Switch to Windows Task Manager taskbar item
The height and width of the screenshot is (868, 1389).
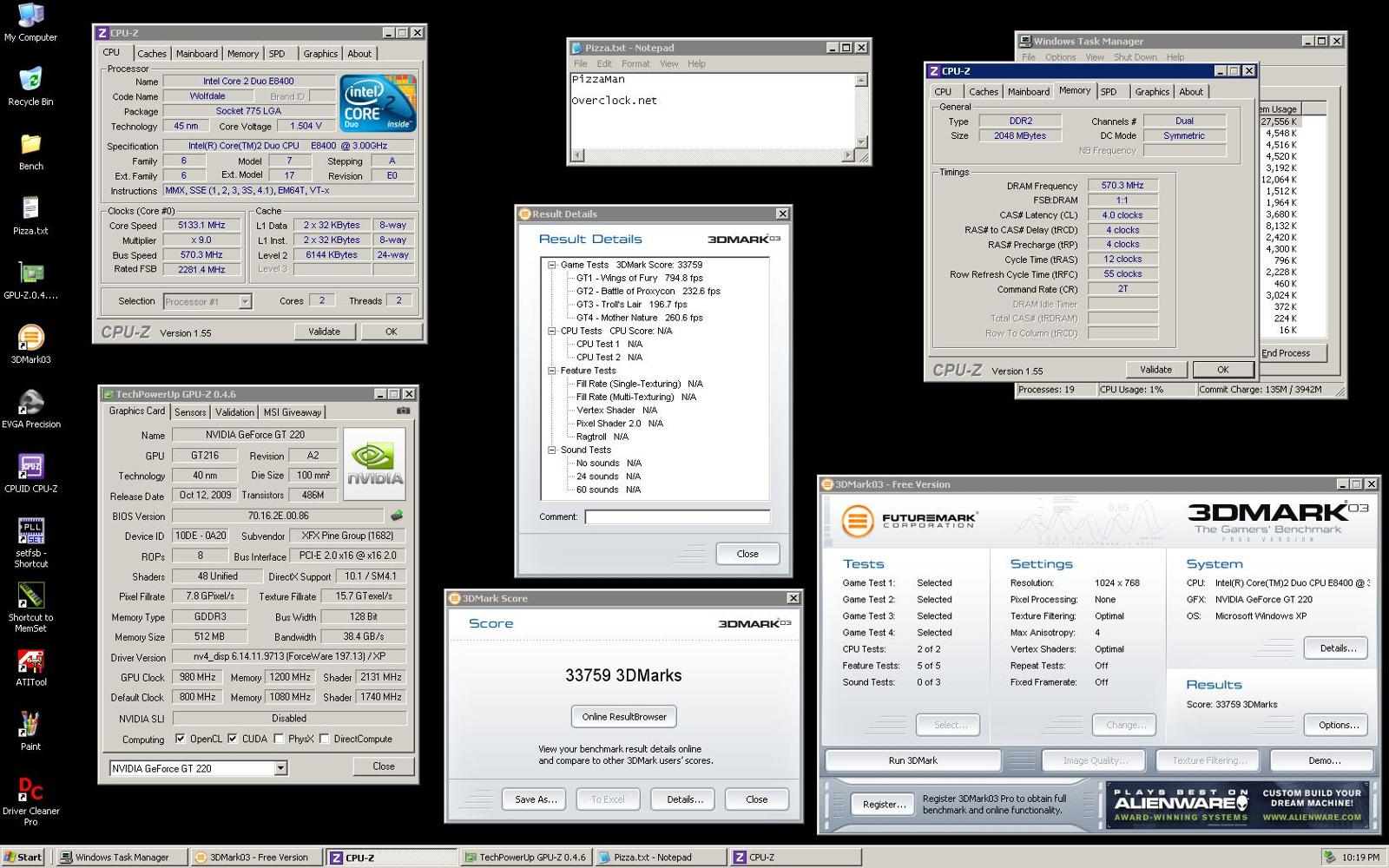tap(122, 858)
